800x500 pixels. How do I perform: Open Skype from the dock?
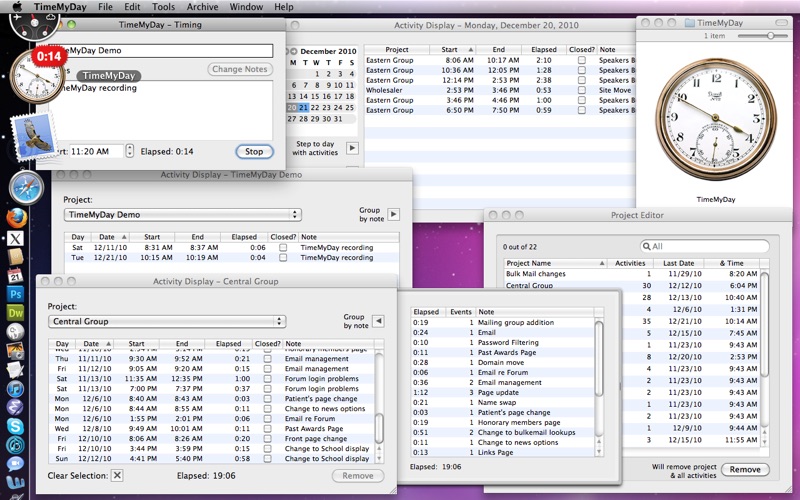point(15,426)
